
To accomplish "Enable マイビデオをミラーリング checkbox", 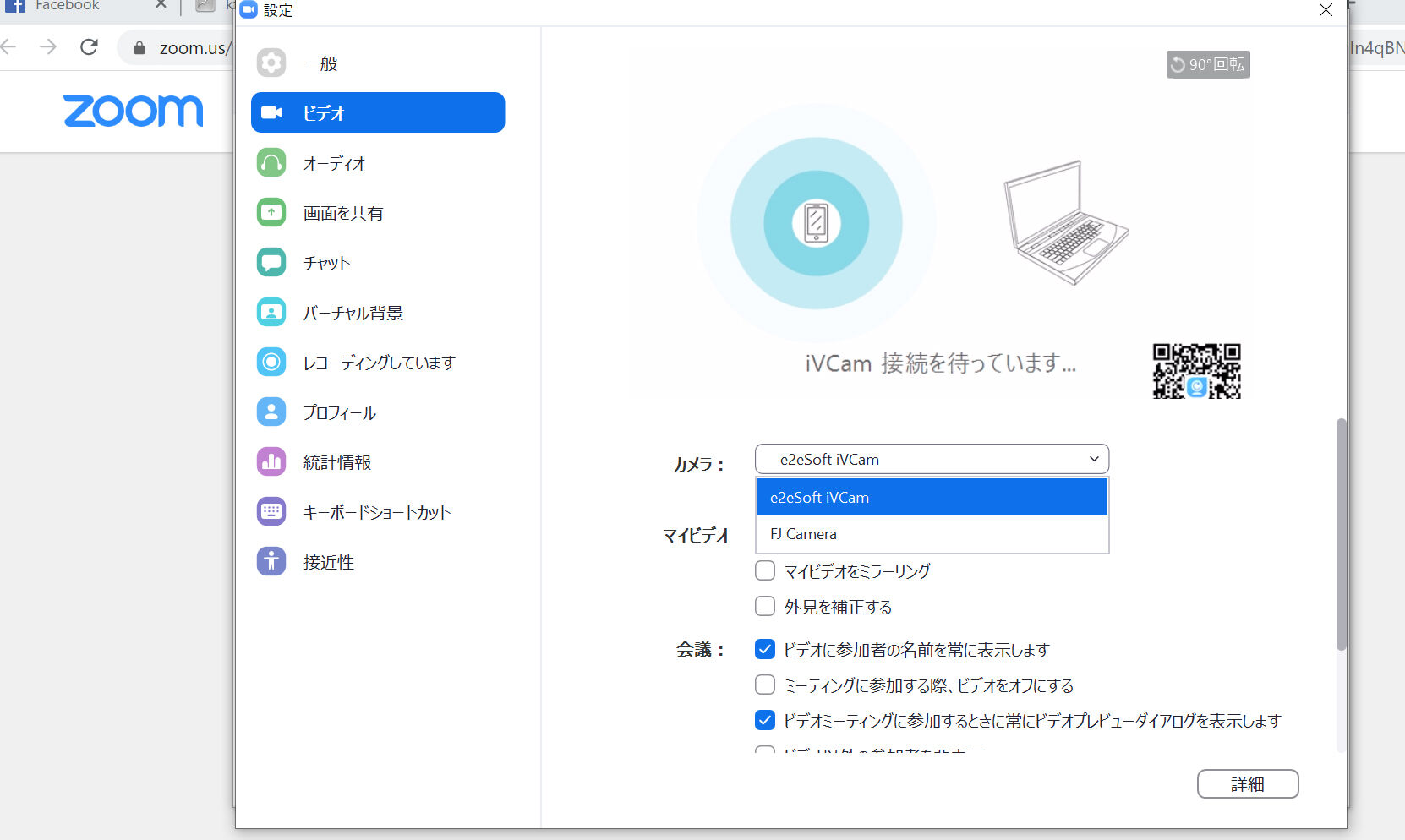I will pos(765,570).
